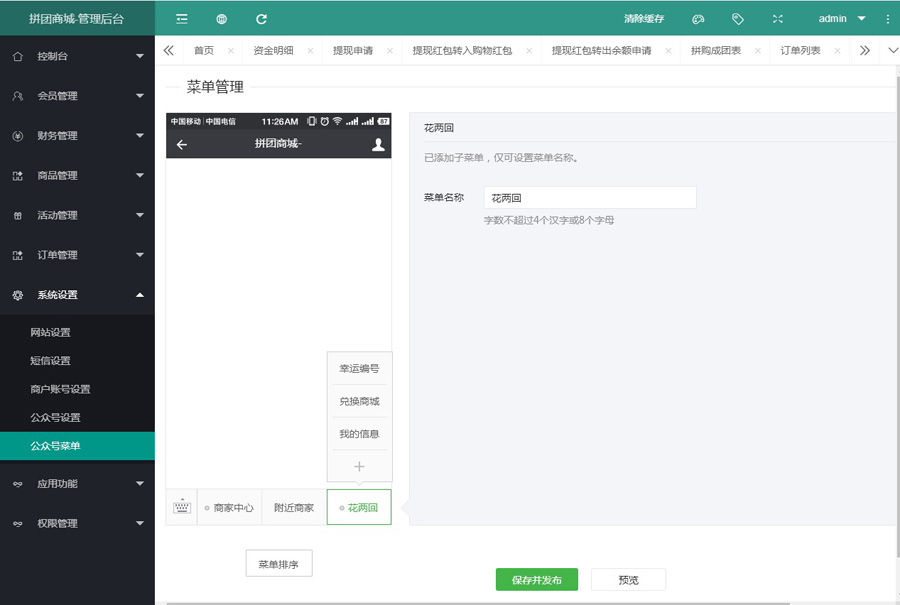Image resolution: width=900 pixels, height=605 pixels.
Task: Click the 菜单名称 input field
Action: point(589,198)
